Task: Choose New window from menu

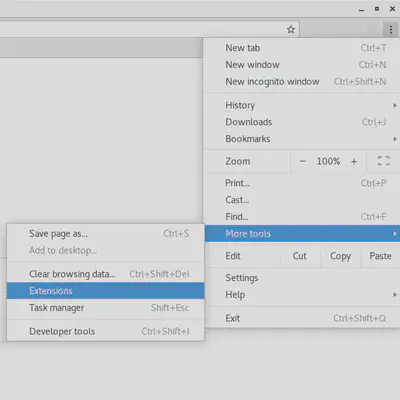Action: tap(302, 65)
